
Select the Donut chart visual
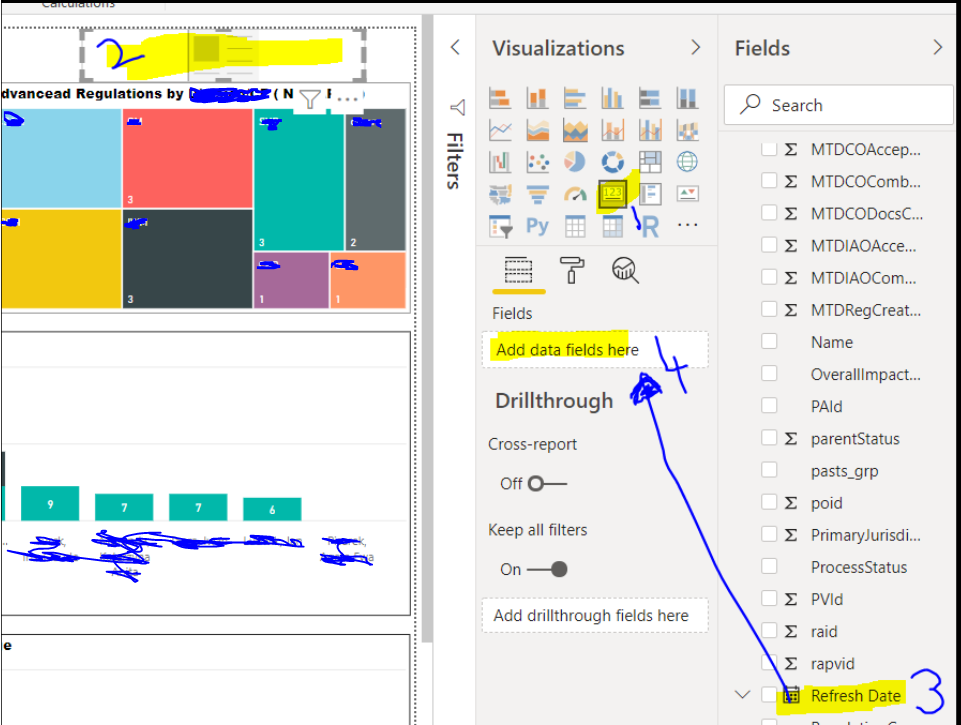(613, 161)
